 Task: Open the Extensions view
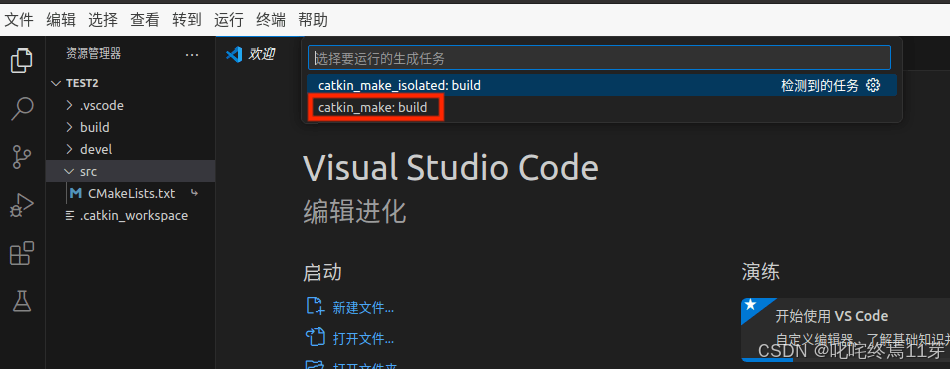tap(22, 253)
